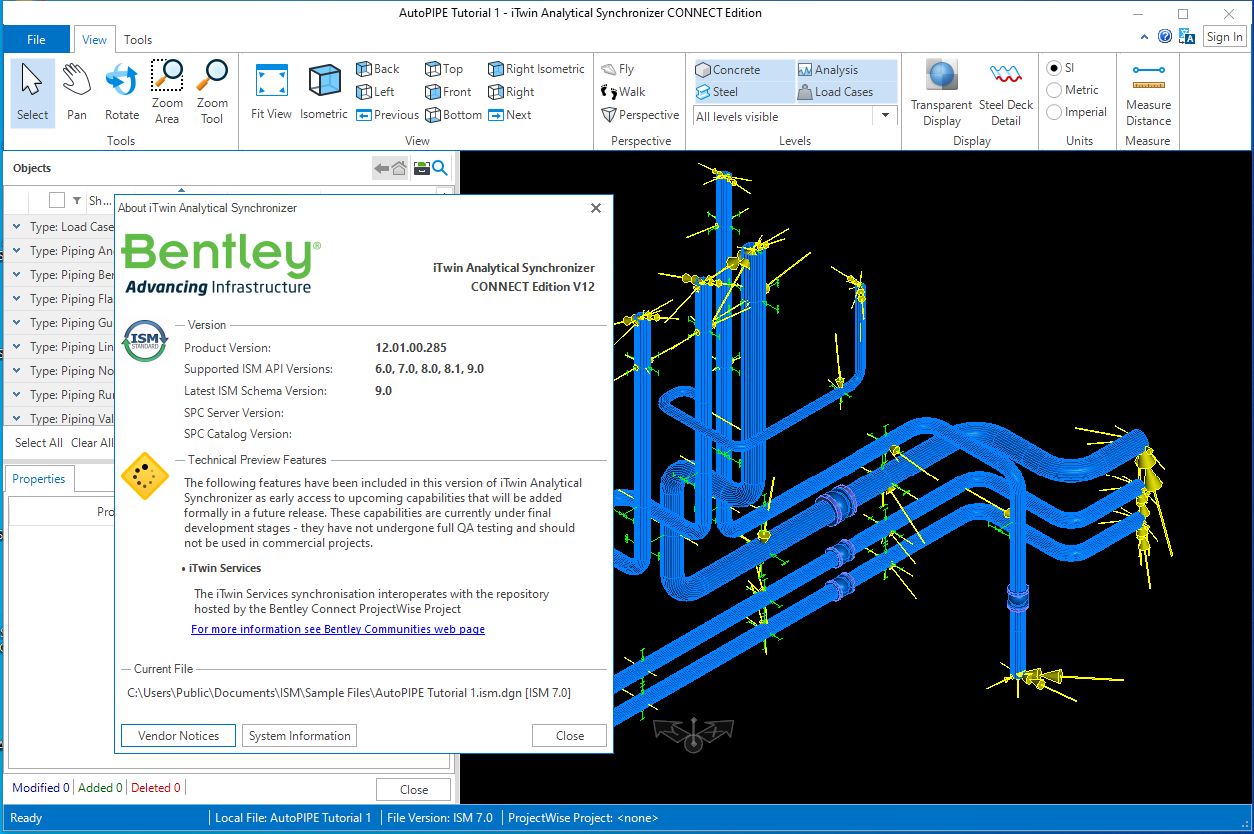Click Clear All in Objects panel
Viewport: 1254px width, 834px height.
click(x=92, y=443)
